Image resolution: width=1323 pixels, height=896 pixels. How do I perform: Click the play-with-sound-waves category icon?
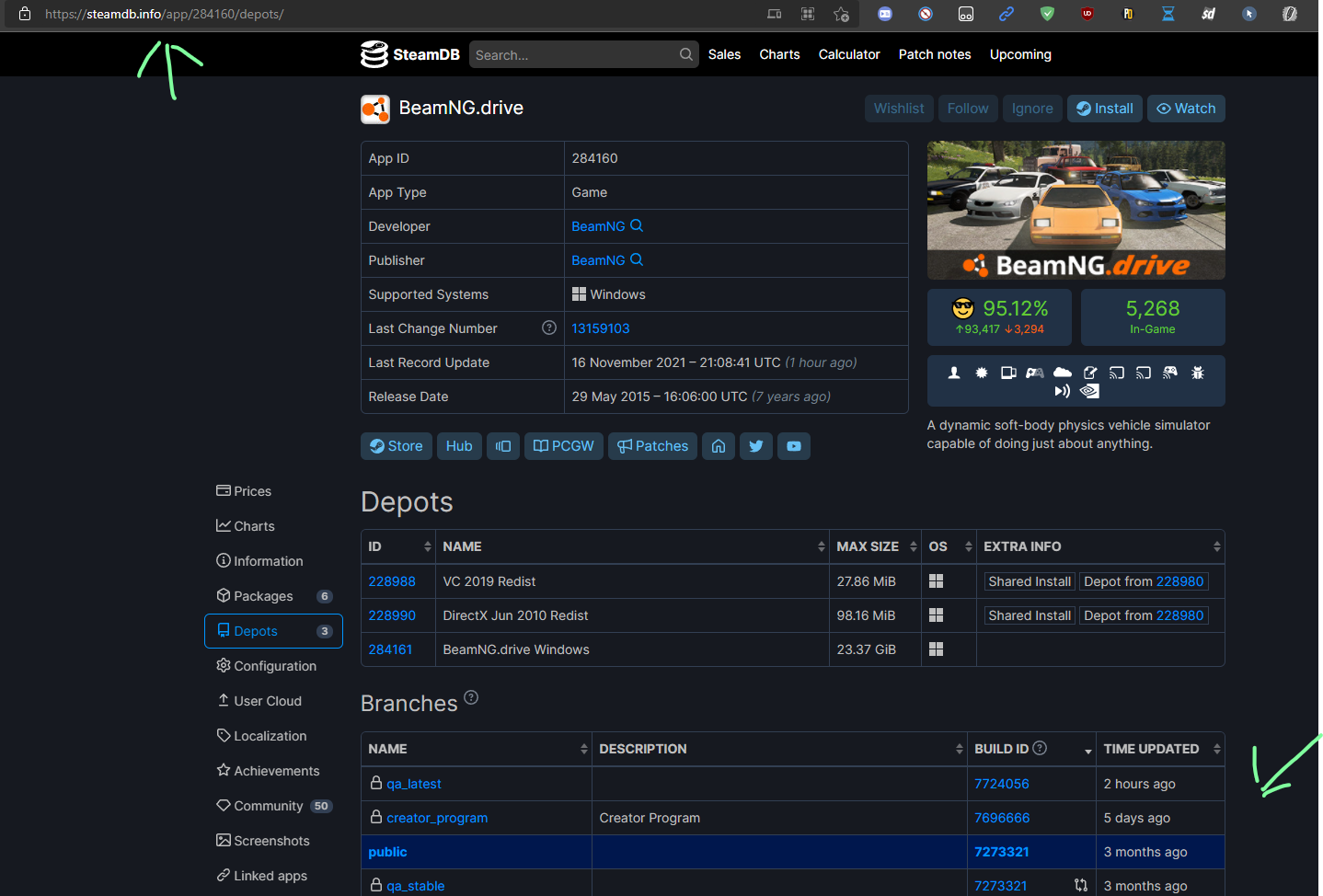coord(1063,391)
